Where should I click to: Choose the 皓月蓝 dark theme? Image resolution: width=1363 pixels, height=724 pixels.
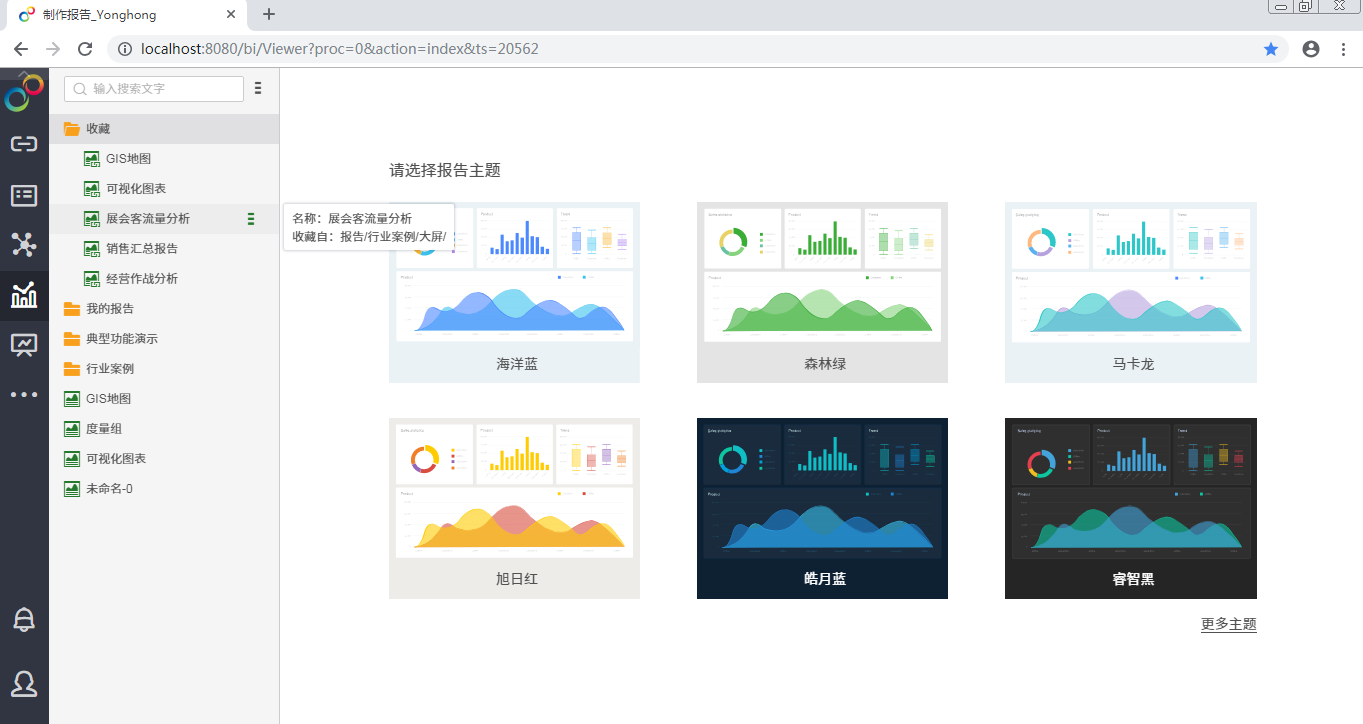822,508
